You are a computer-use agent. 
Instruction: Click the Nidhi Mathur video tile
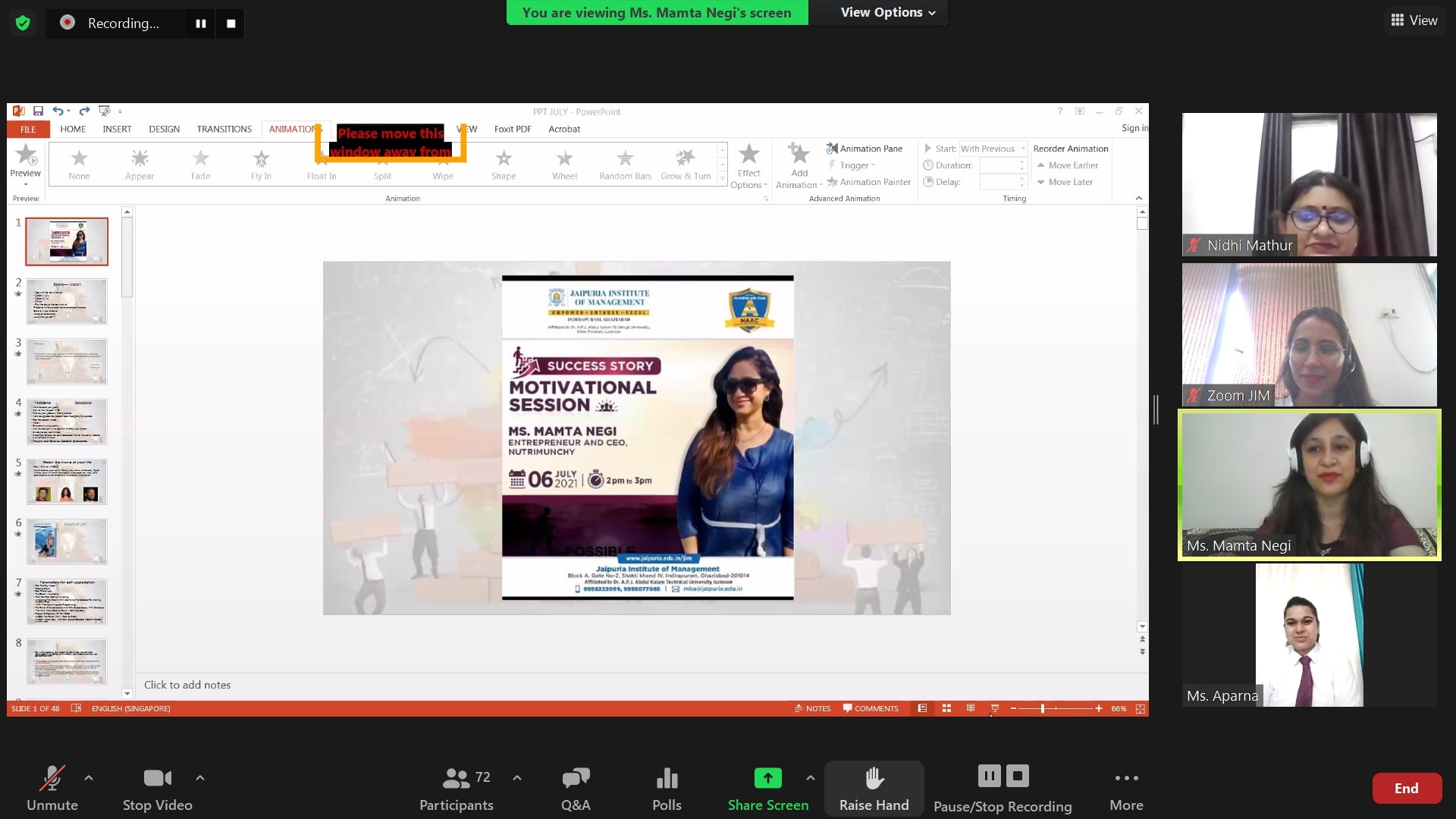tap(1309, 184)
